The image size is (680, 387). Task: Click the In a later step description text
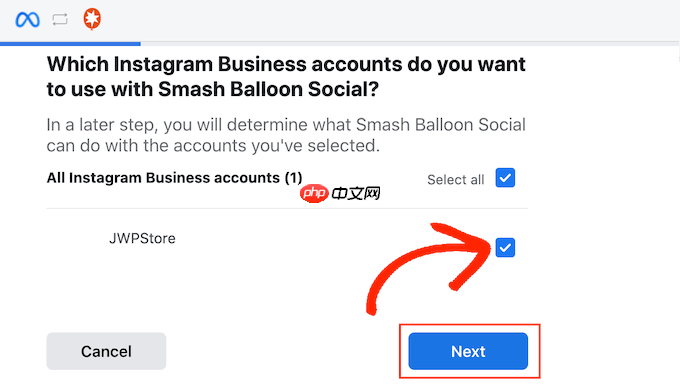tap(286, 135)
